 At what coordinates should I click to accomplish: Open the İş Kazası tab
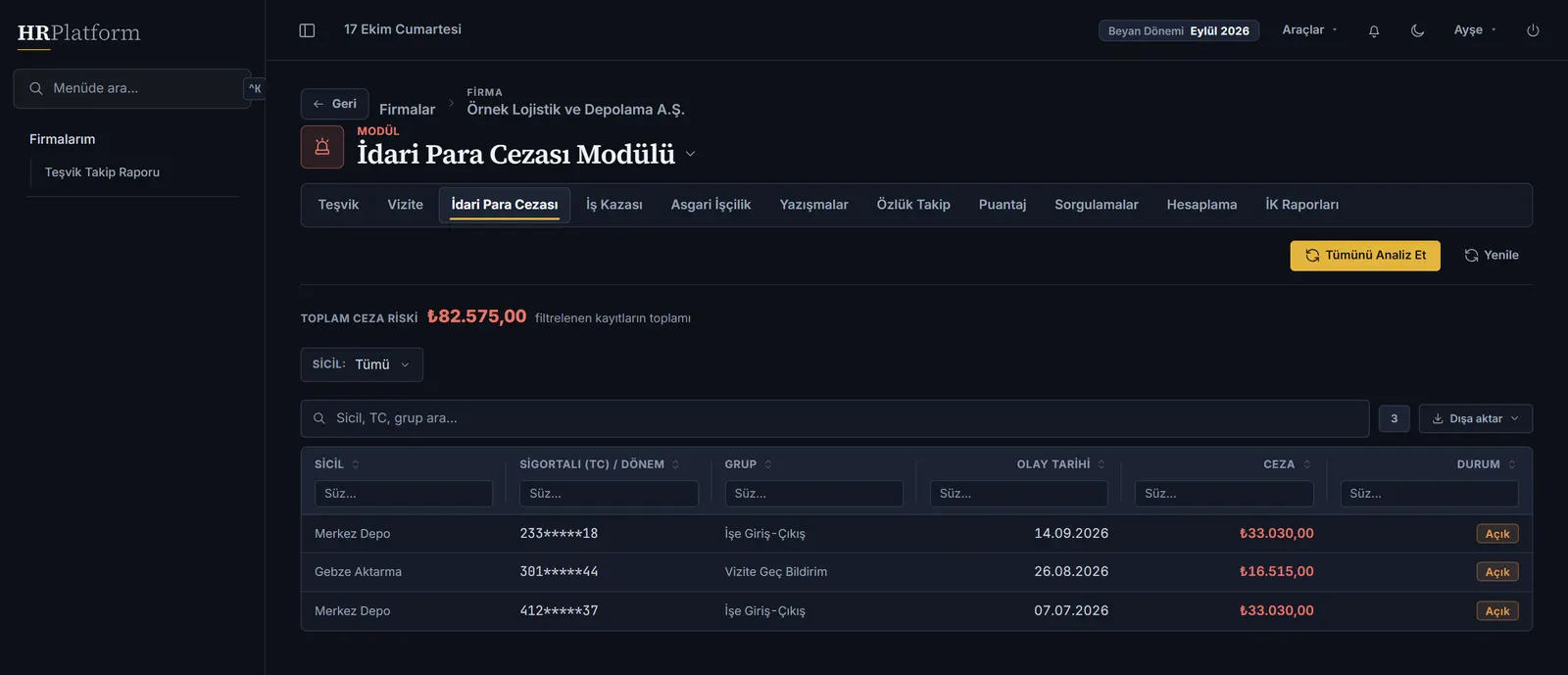coord(614,205)
